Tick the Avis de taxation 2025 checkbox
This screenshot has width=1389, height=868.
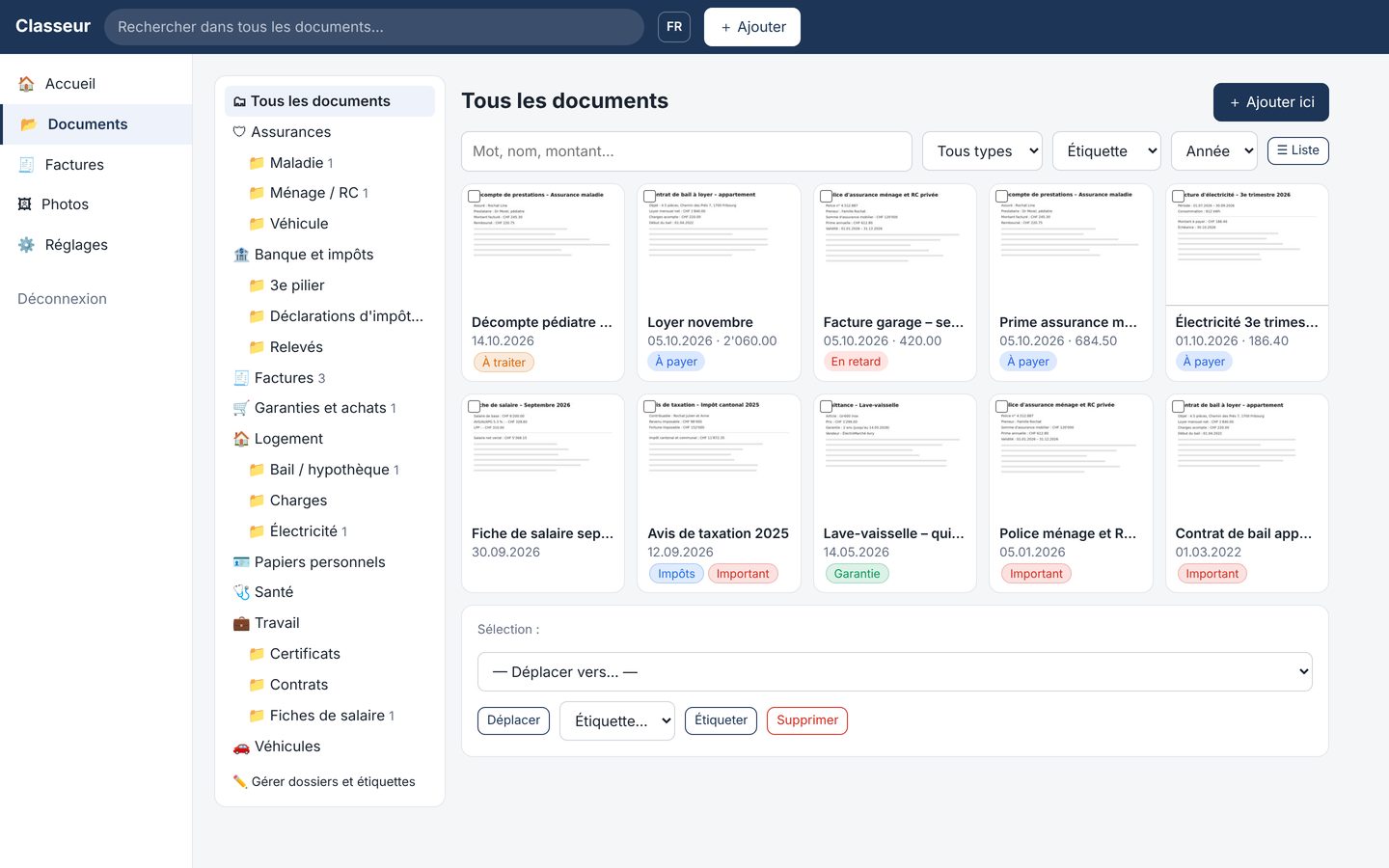coord(650,407)
